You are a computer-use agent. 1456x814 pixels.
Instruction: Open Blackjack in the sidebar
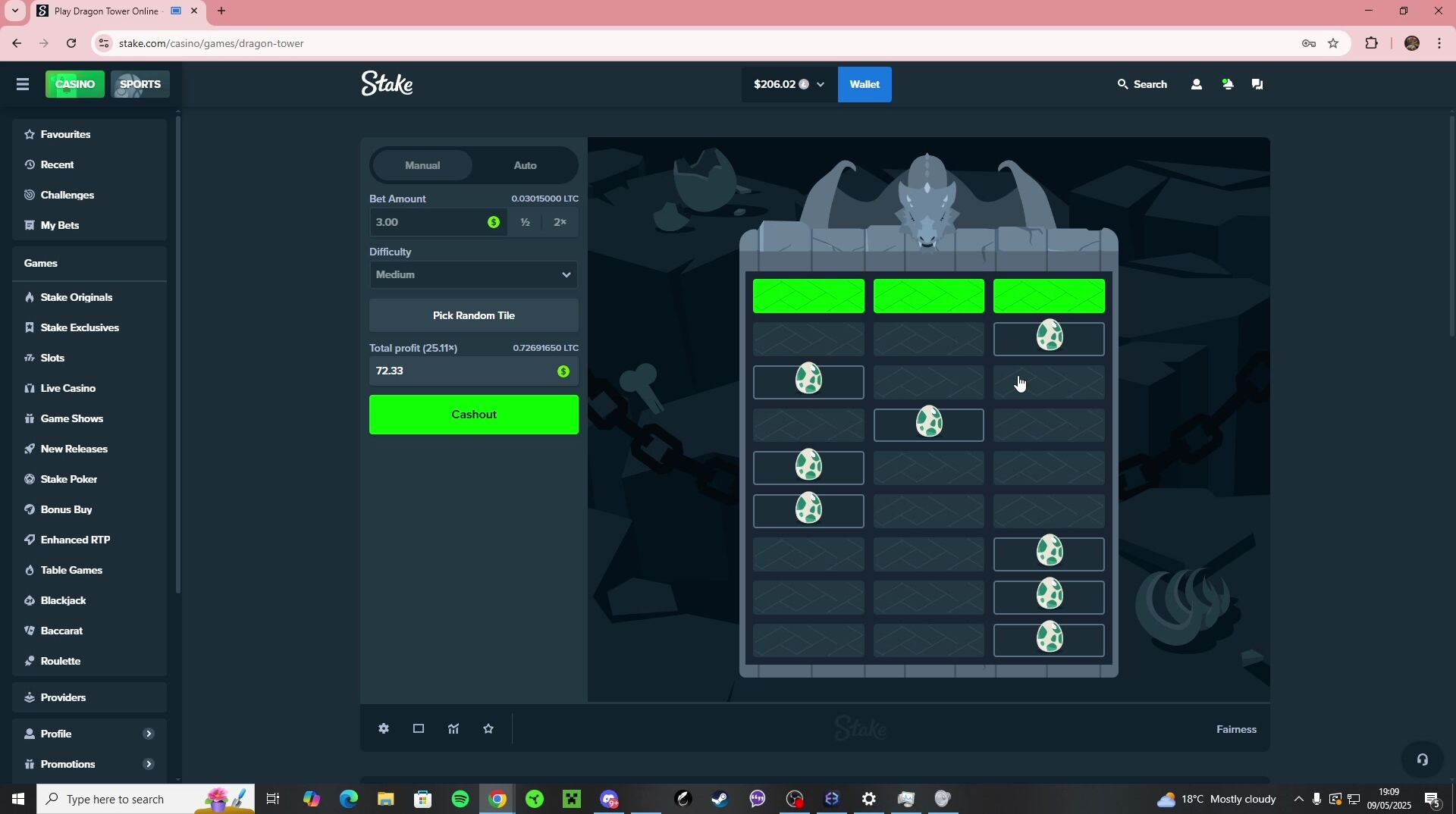click(x=89, y=600)
